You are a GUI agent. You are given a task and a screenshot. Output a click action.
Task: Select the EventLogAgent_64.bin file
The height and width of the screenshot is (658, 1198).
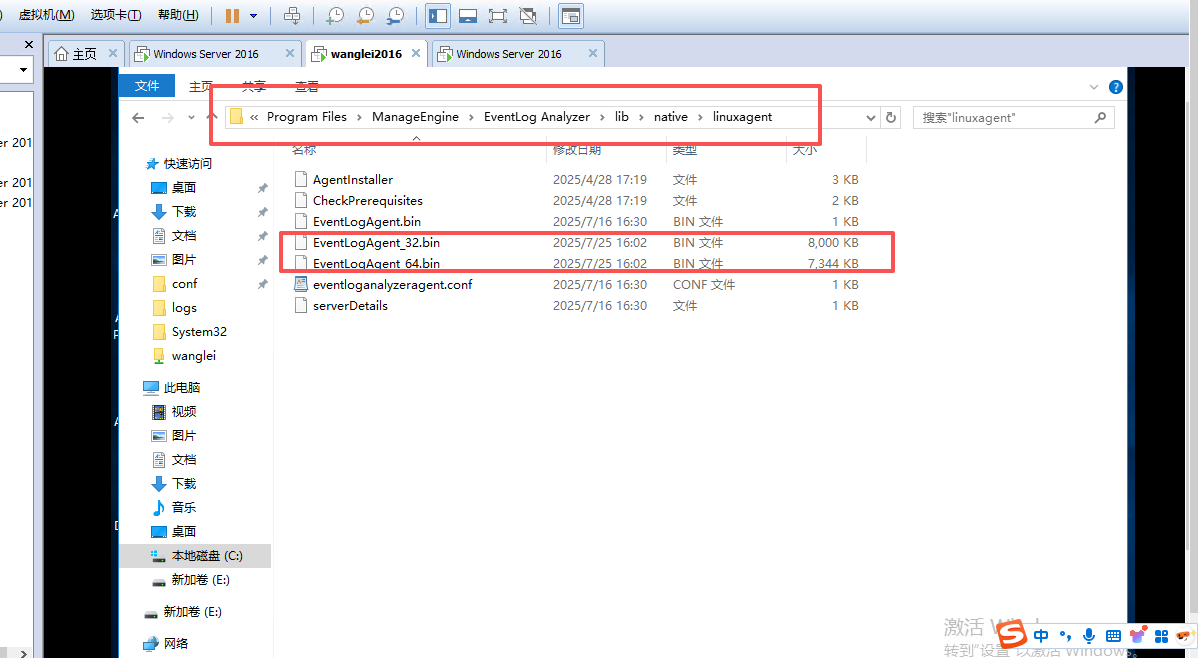click(376, 264)
